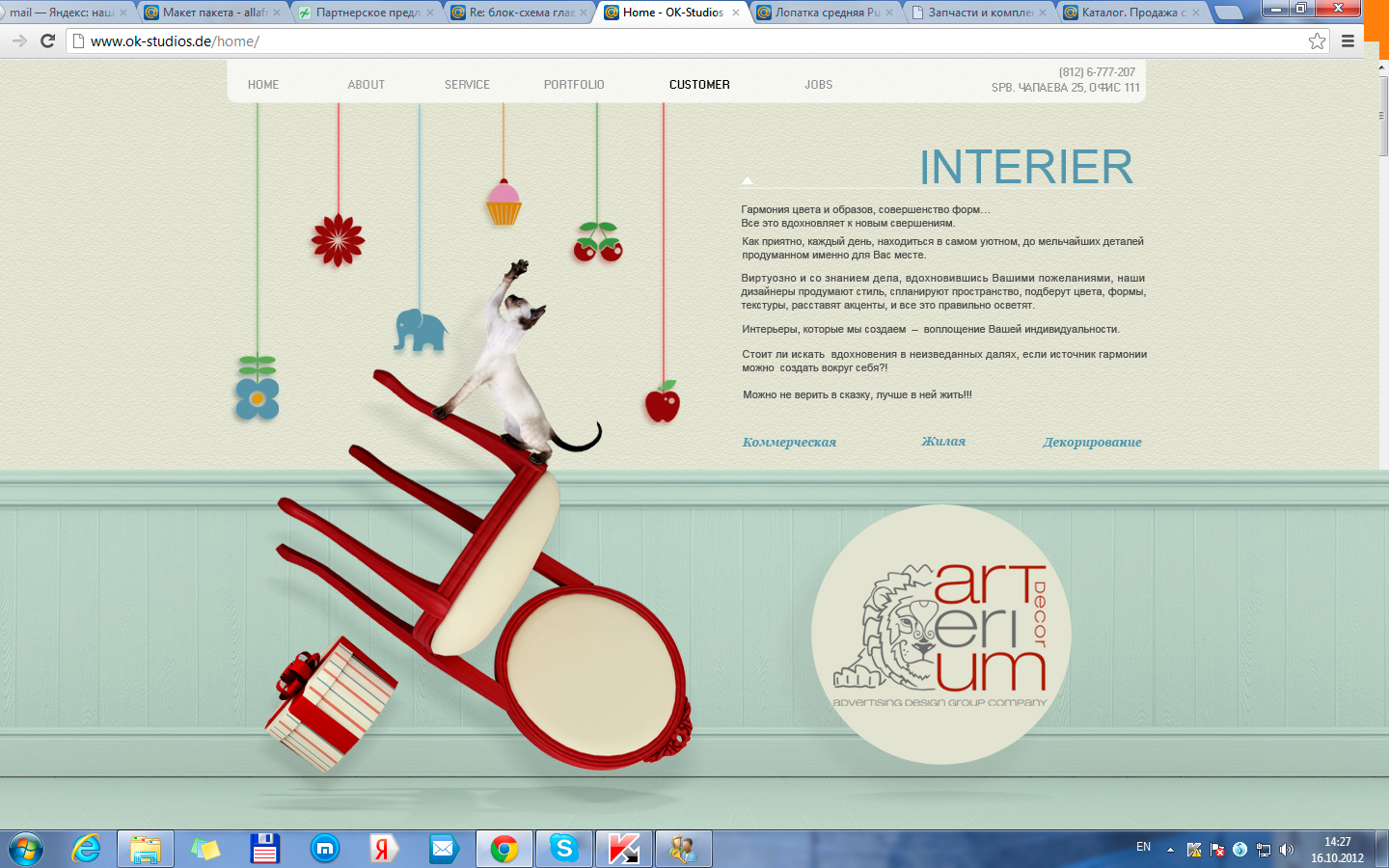This screenshot has height=868, width=1389.
Task: Open the Chrome menu icon
Action: coord(1348,41)
